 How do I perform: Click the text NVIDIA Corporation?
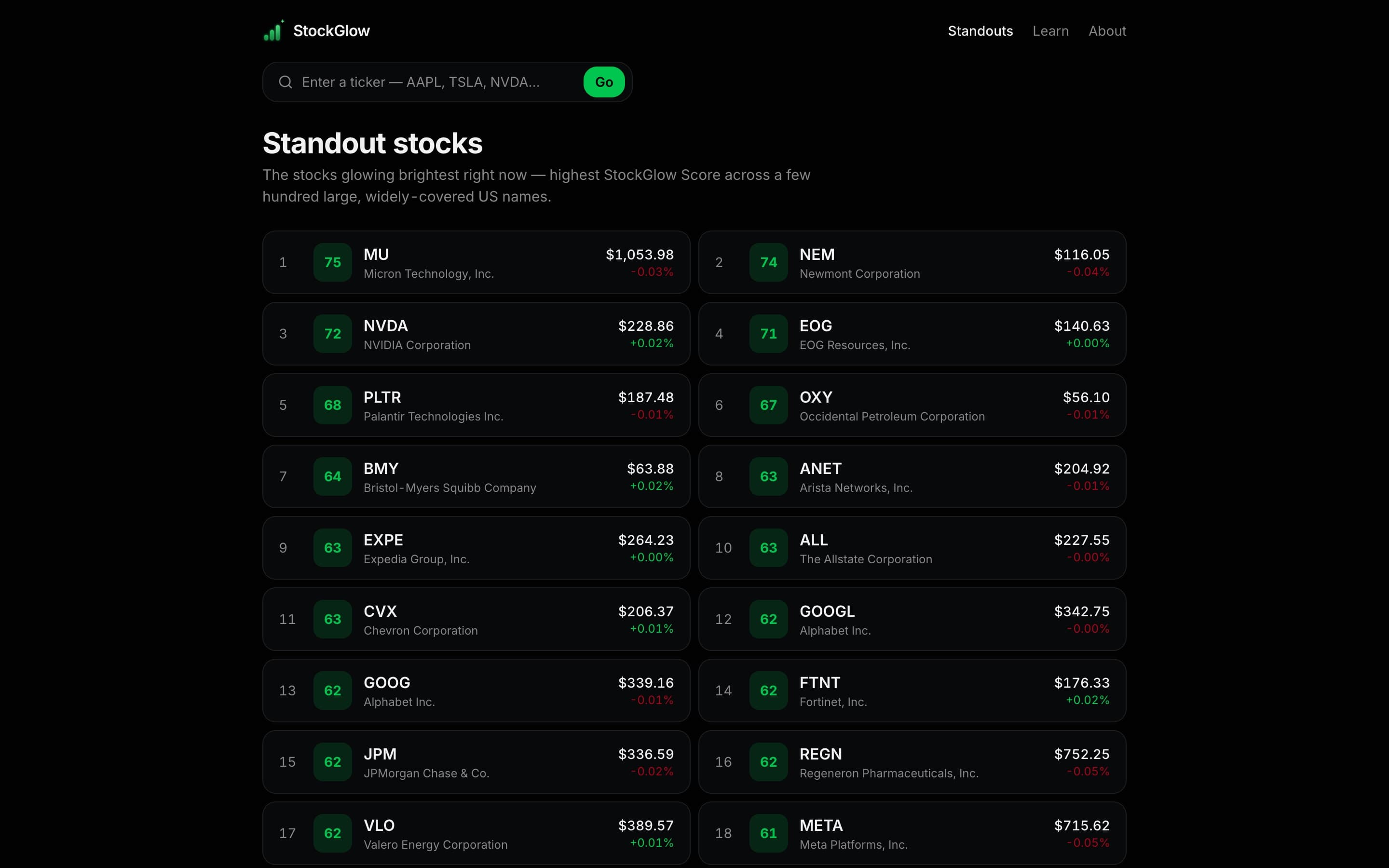[417, 345]
